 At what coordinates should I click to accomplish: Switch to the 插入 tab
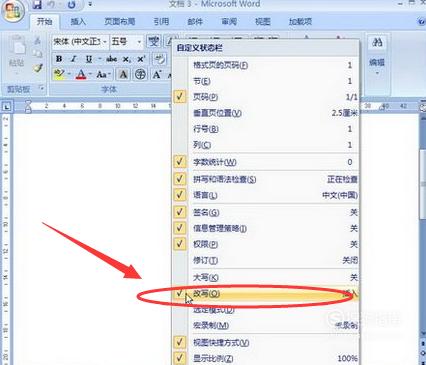78,22
